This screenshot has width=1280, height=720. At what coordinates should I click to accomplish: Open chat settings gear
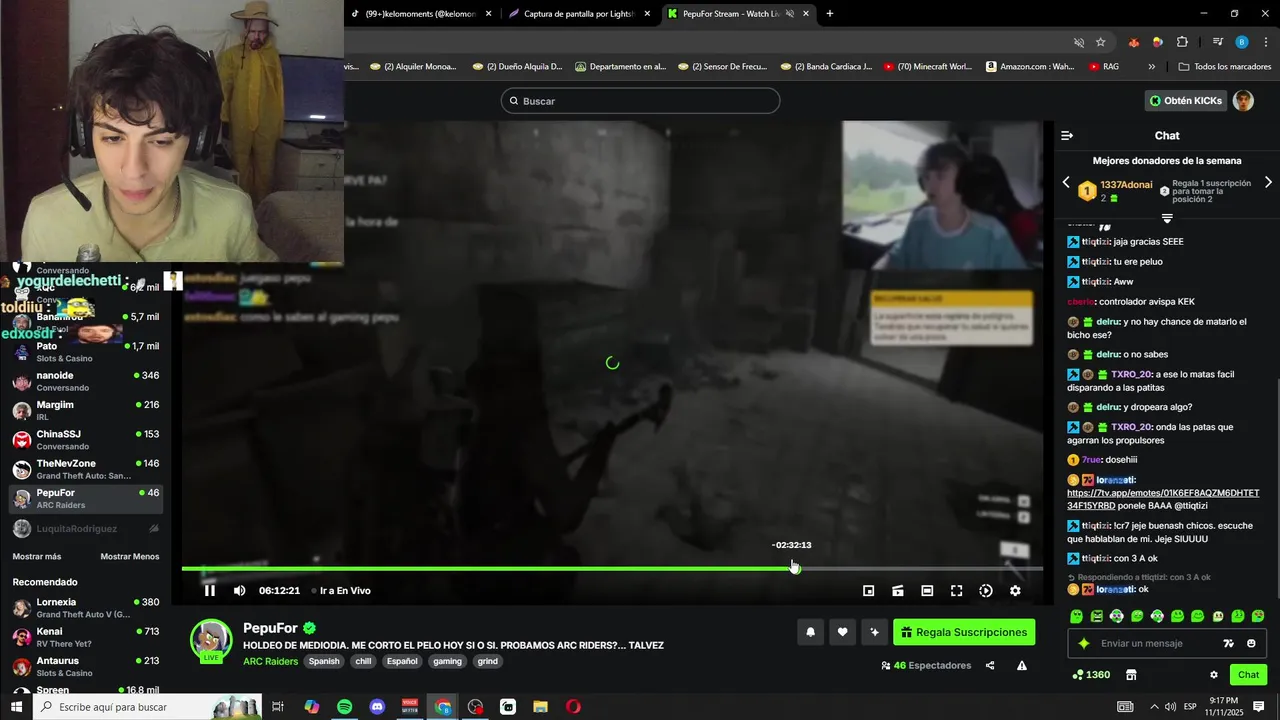click(1214, 675)
